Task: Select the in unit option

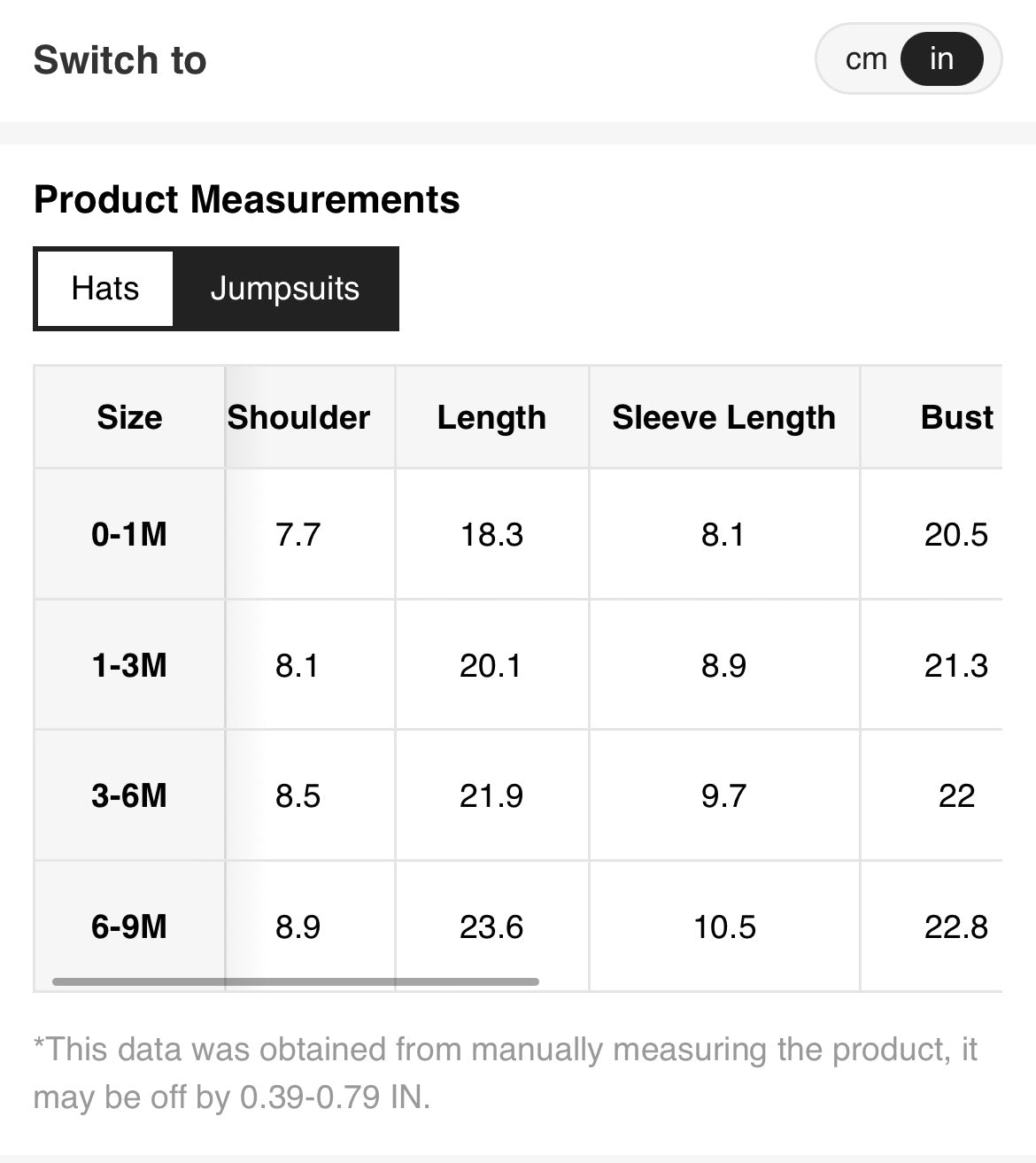Action: pos(941,59)
